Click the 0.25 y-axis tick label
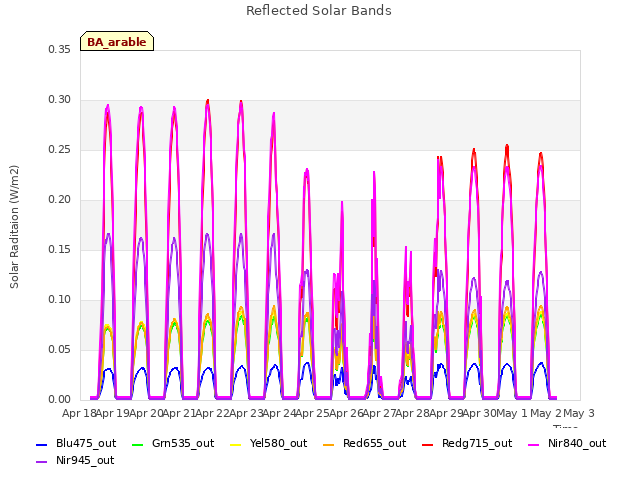Screen dimensions: 640x480 (x=60, y=149)
